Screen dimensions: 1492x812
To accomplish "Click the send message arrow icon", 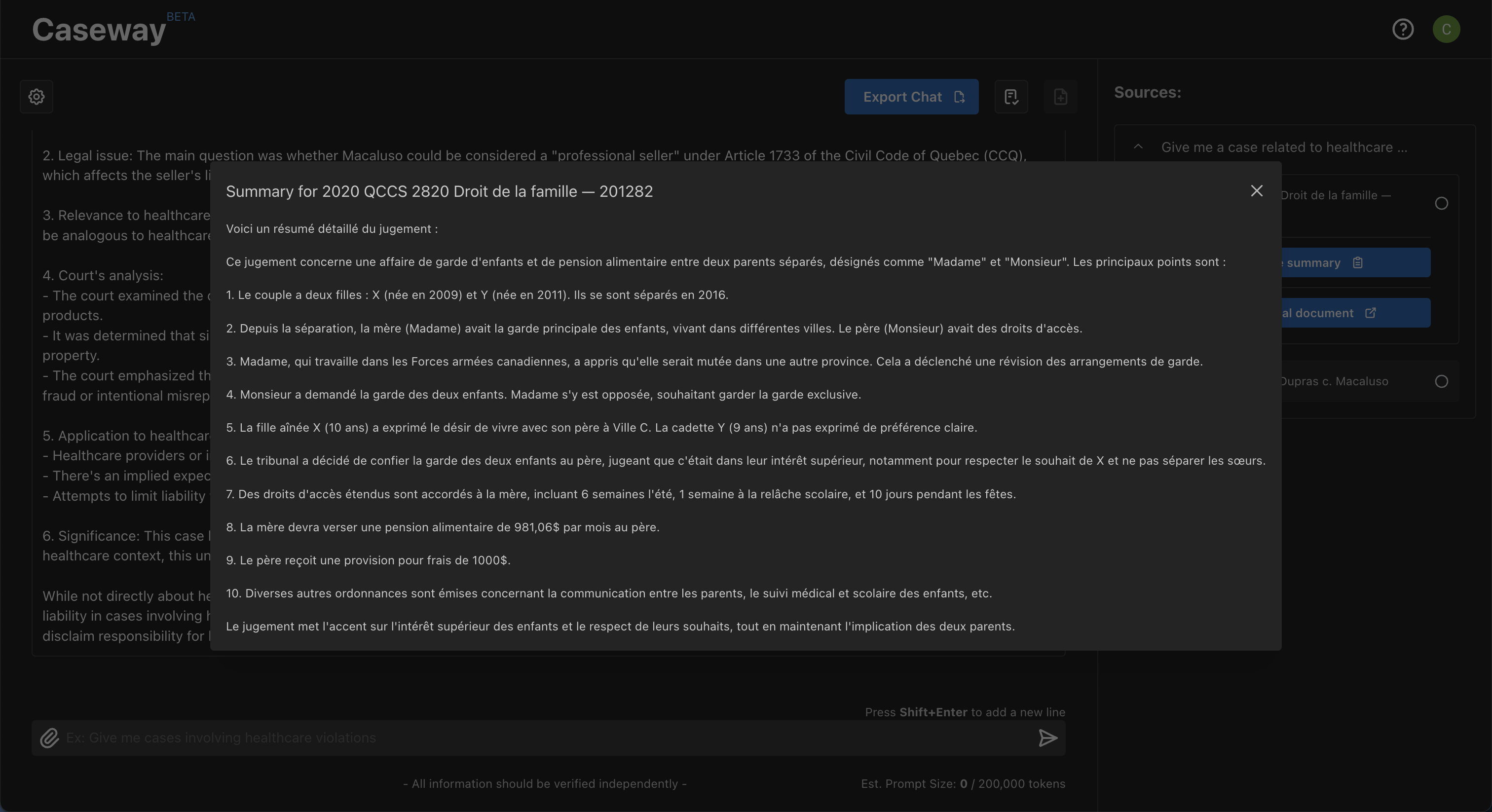I will (x=1047, y=738).
